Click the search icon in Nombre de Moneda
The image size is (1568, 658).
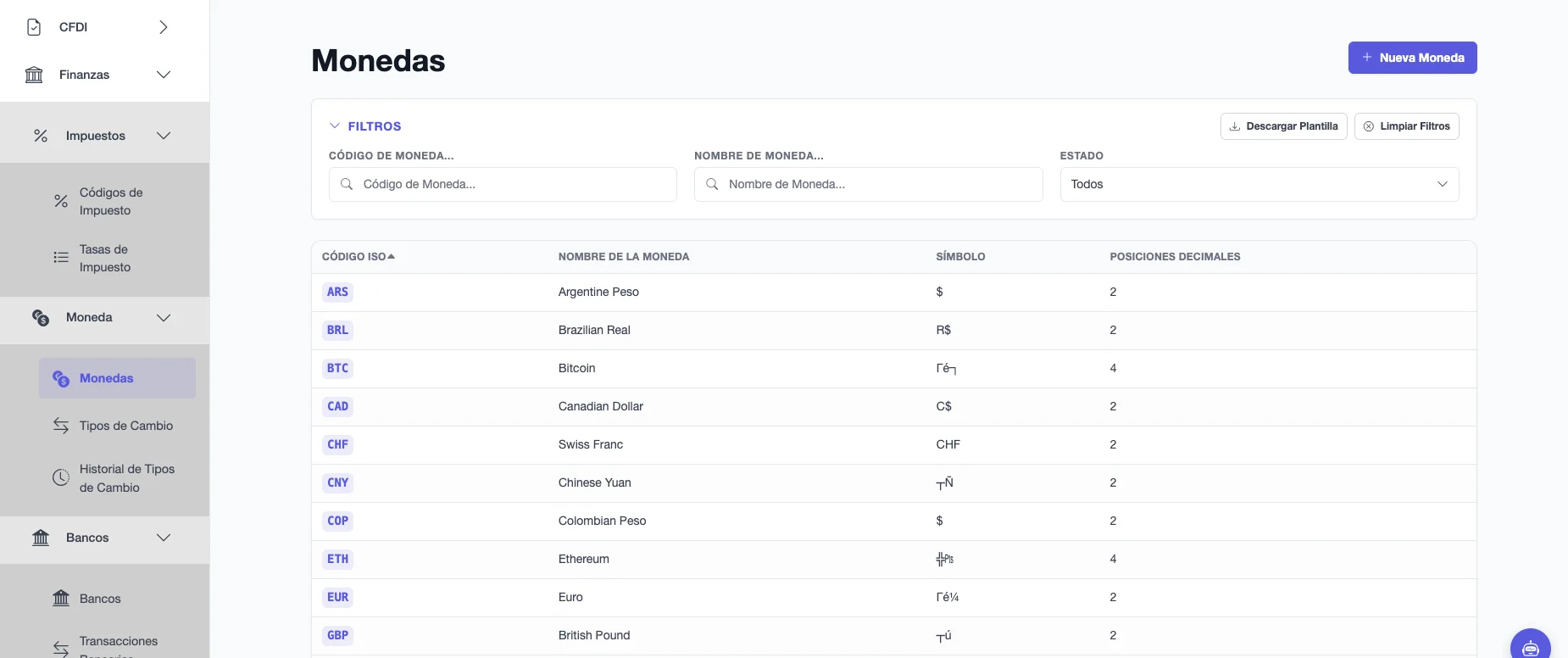(712, 184)
